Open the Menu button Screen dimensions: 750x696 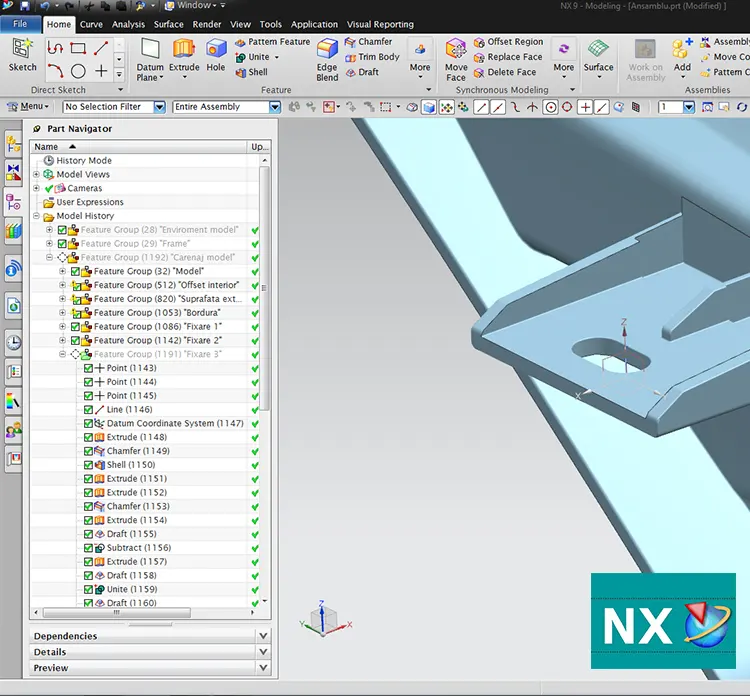coord(29,107)
